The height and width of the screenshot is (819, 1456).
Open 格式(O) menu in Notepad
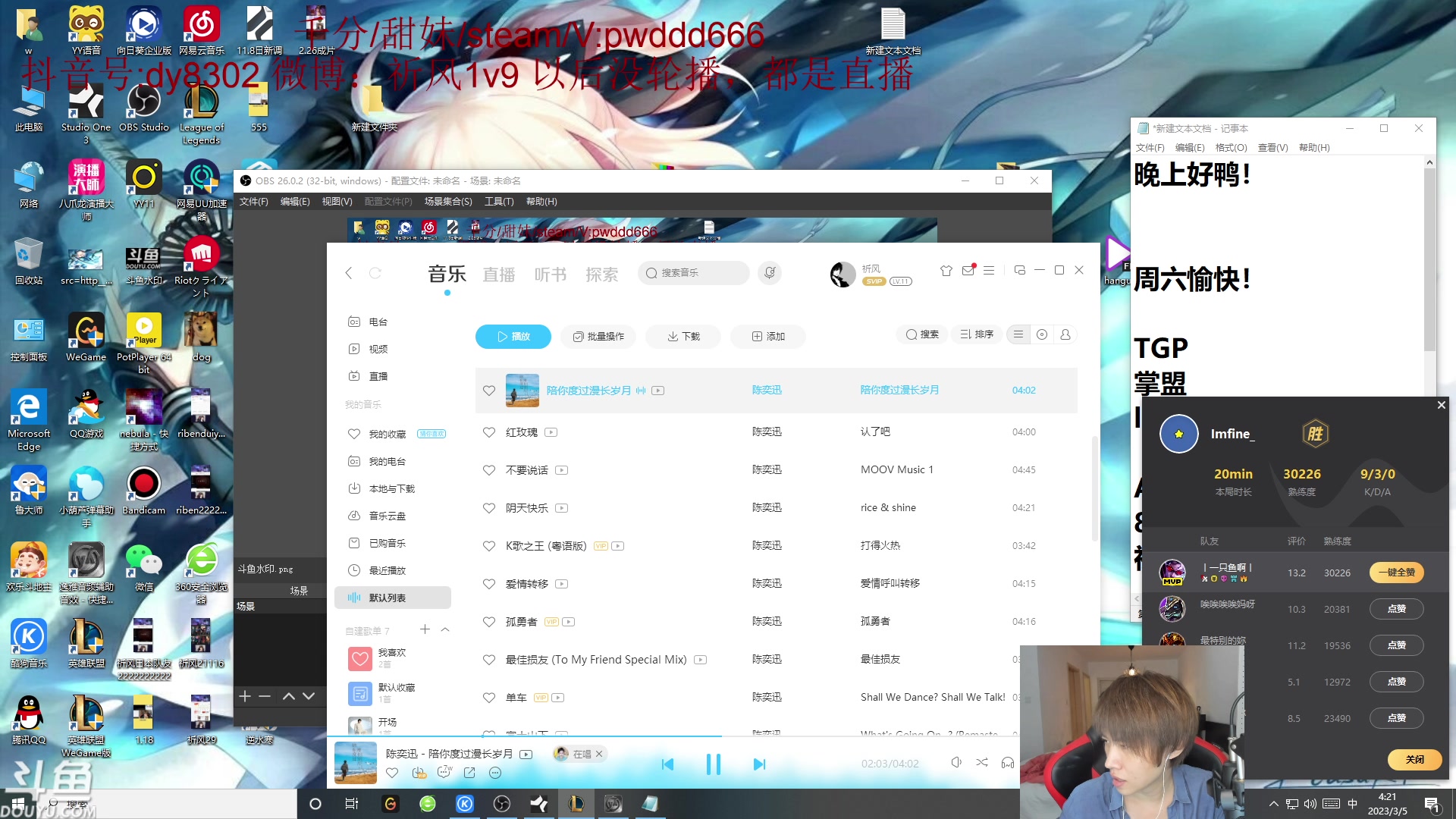(x=1231, y=148)
